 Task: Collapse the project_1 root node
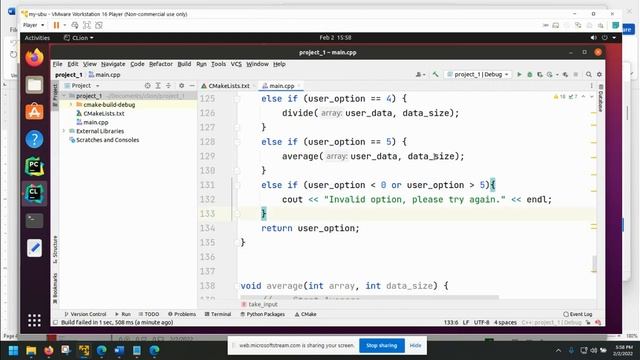tap(64, 96)
